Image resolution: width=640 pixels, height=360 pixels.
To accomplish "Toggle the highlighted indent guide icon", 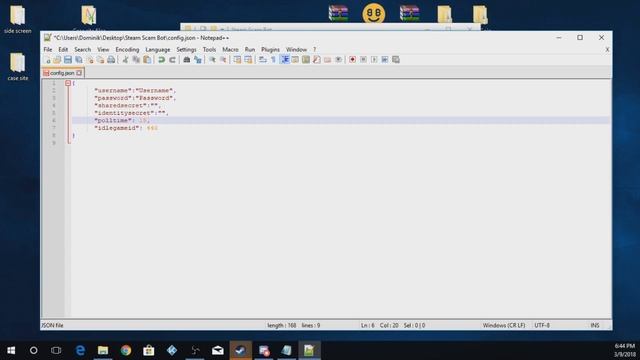I will tap(284, 60).
